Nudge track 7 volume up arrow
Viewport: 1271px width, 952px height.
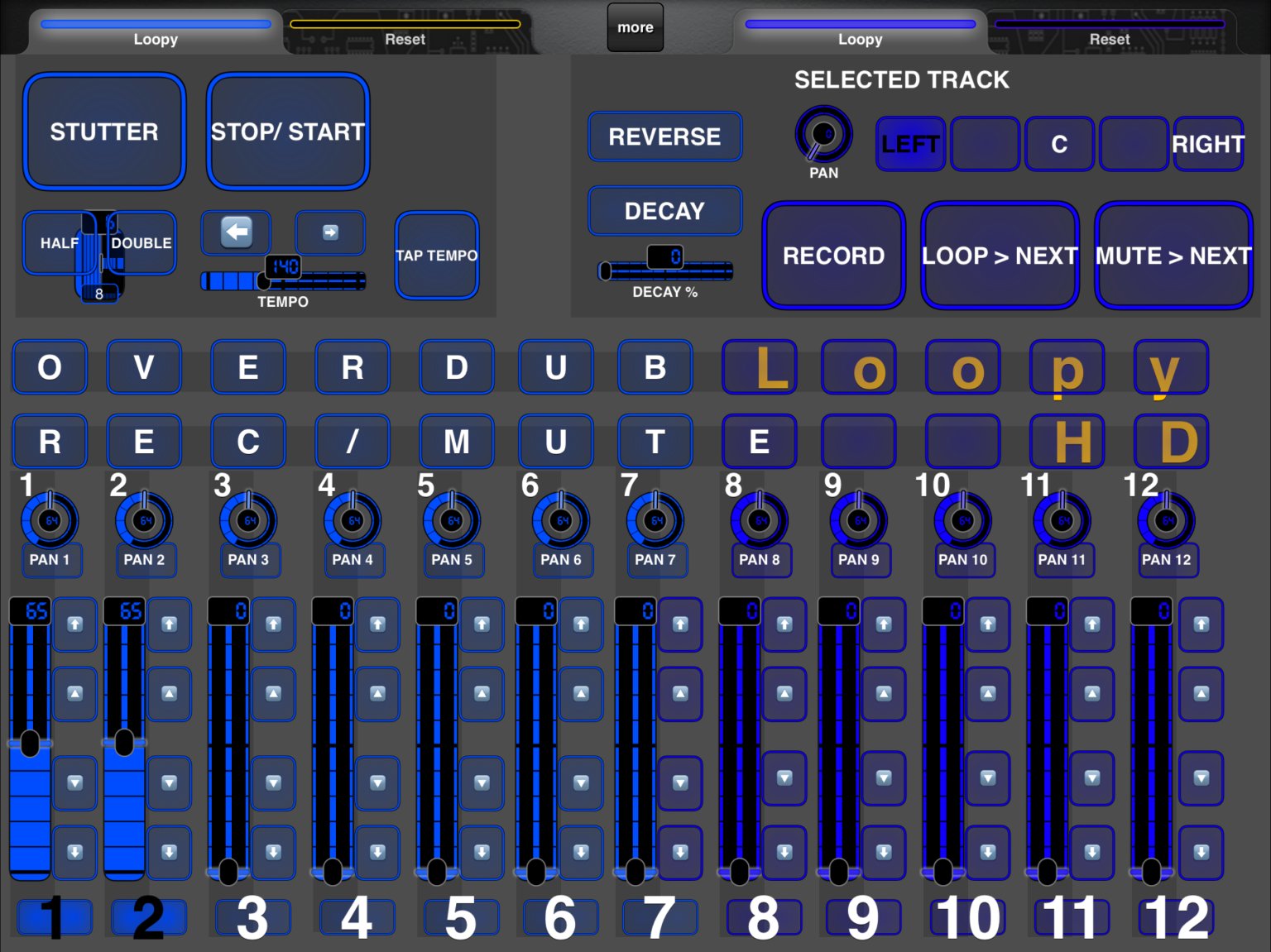tap(681, 694)
